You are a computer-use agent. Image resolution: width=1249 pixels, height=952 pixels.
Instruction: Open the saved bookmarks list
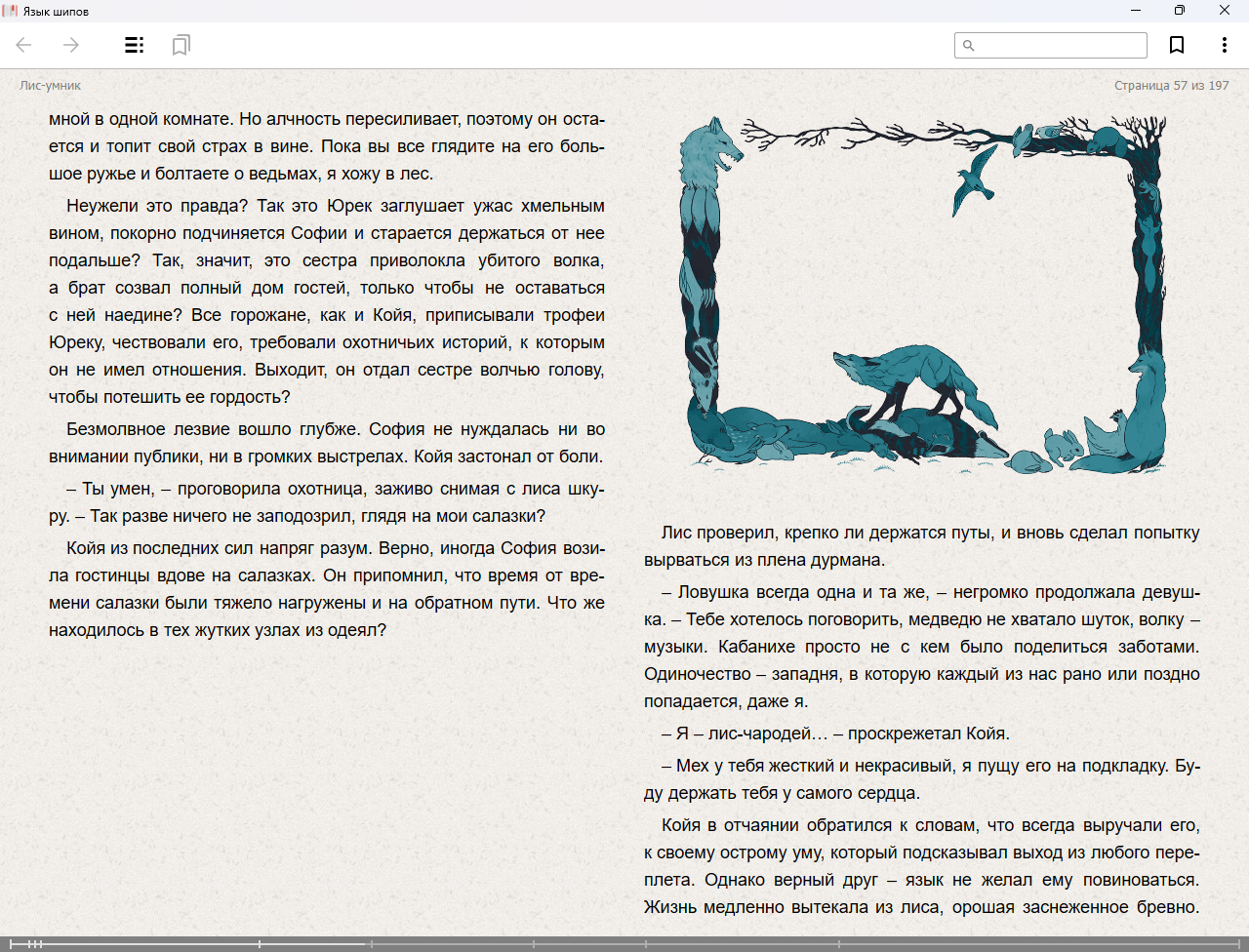tap(181, 45)
